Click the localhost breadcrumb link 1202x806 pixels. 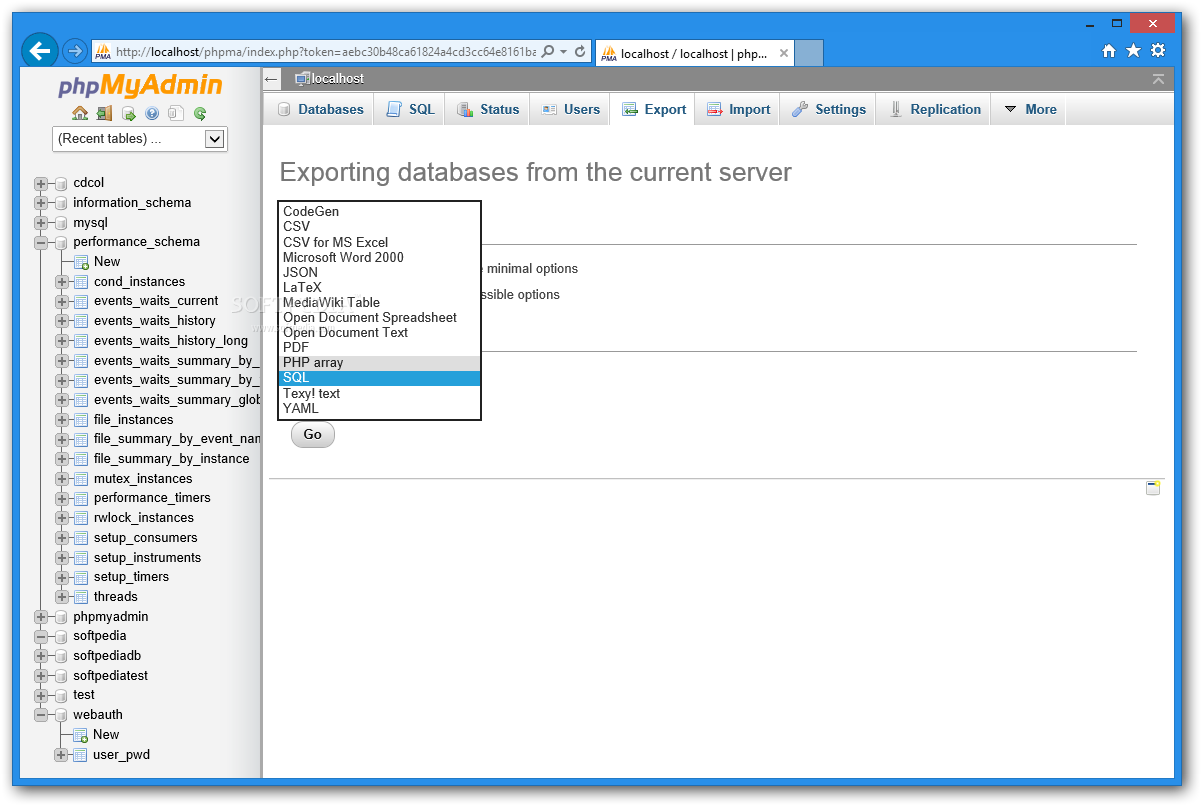coord(338,78)
